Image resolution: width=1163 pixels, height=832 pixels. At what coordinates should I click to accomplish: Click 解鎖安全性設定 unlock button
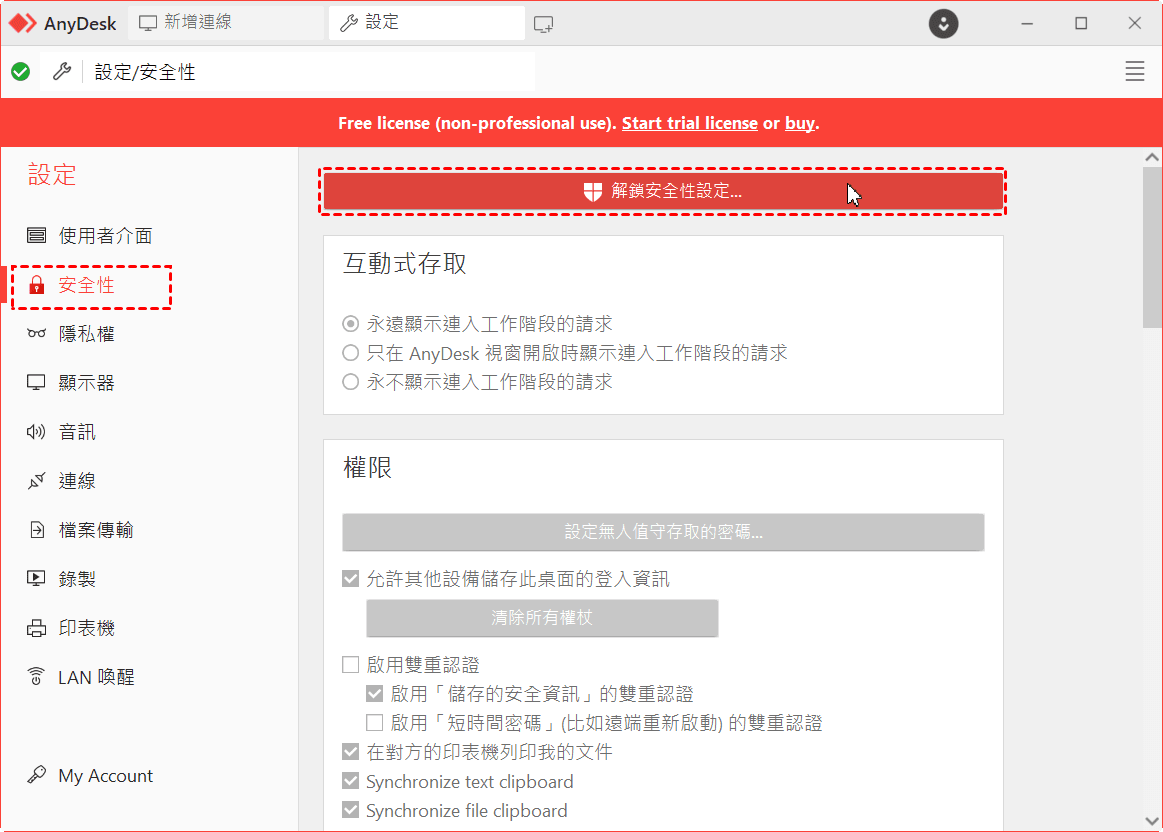point(662,192)
